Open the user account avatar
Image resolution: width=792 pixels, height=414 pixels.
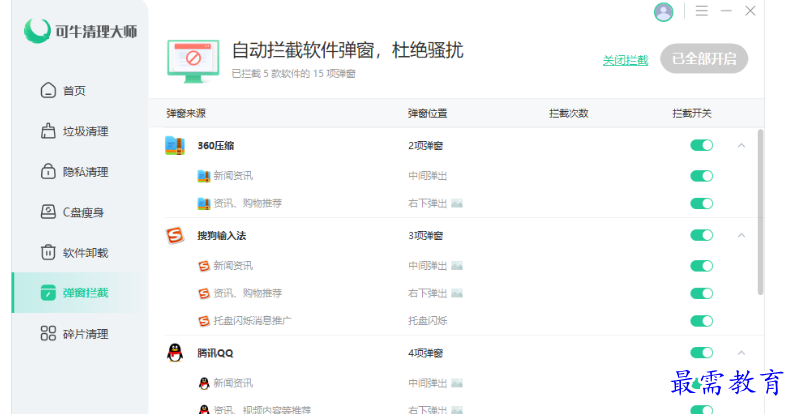point(663,12)
